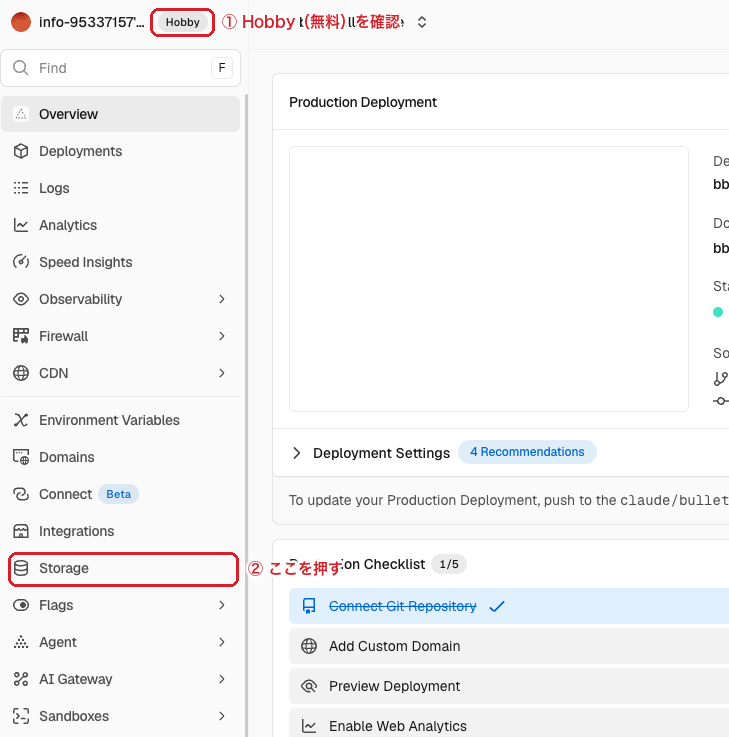Expand the Observability submenu chevron
The width and height of the screenshot is (729, 737).
222,299
